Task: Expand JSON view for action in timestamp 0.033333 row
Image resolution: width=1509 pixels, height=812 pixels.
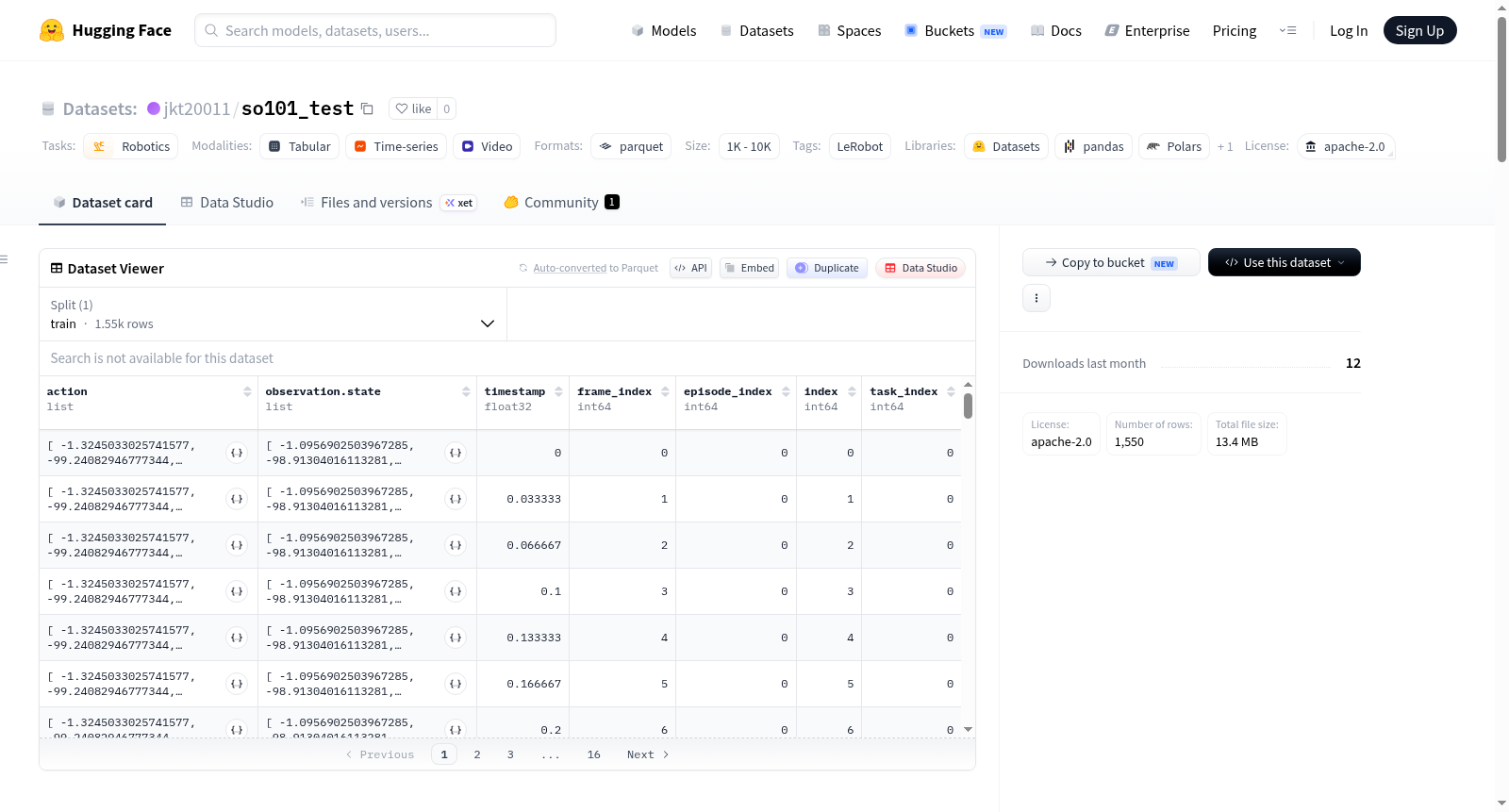Action: click(x=237, y=499)
